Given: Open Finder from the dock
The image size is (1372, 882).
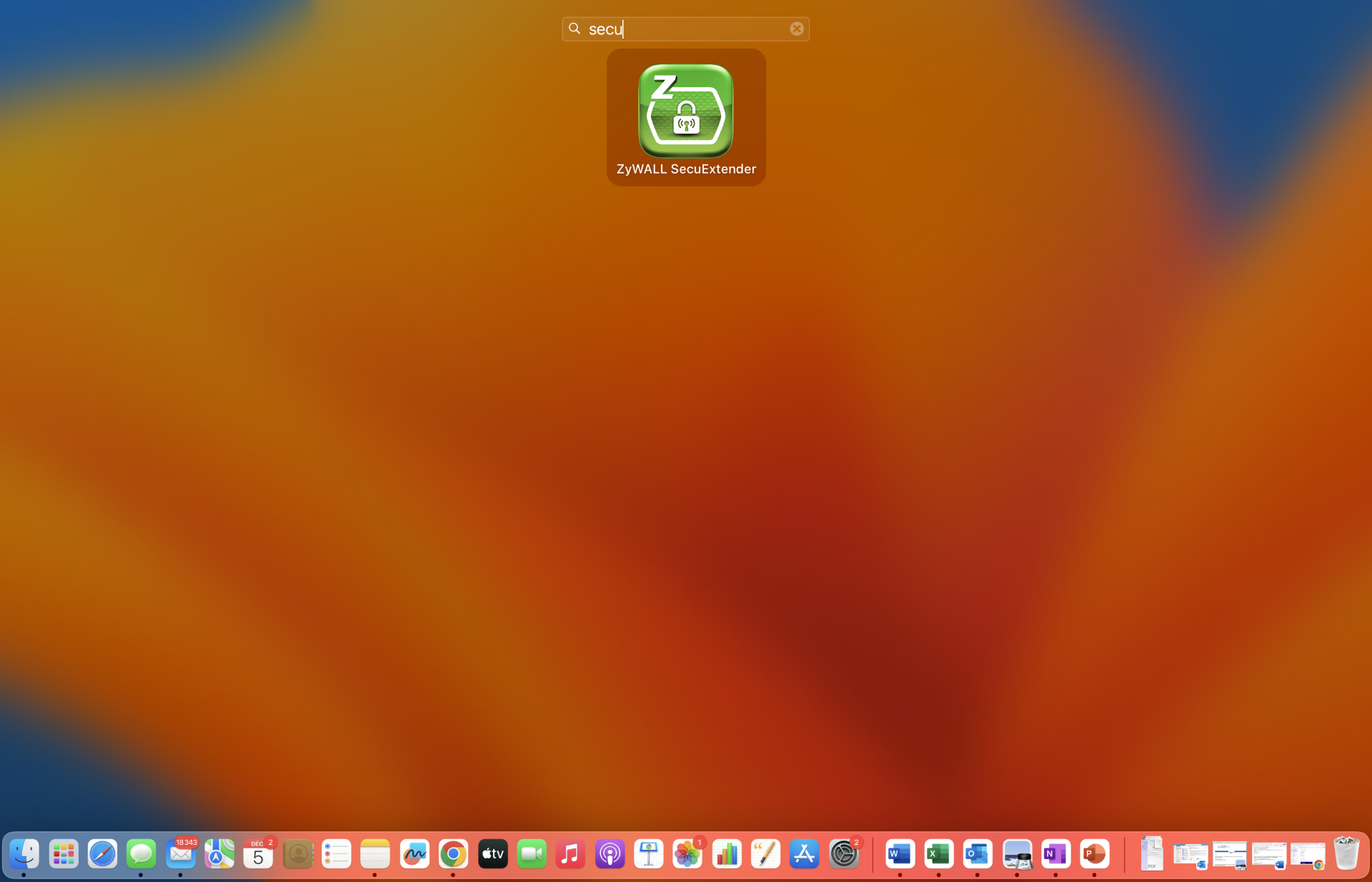Looking at the screenshot, I should point(24,853).
